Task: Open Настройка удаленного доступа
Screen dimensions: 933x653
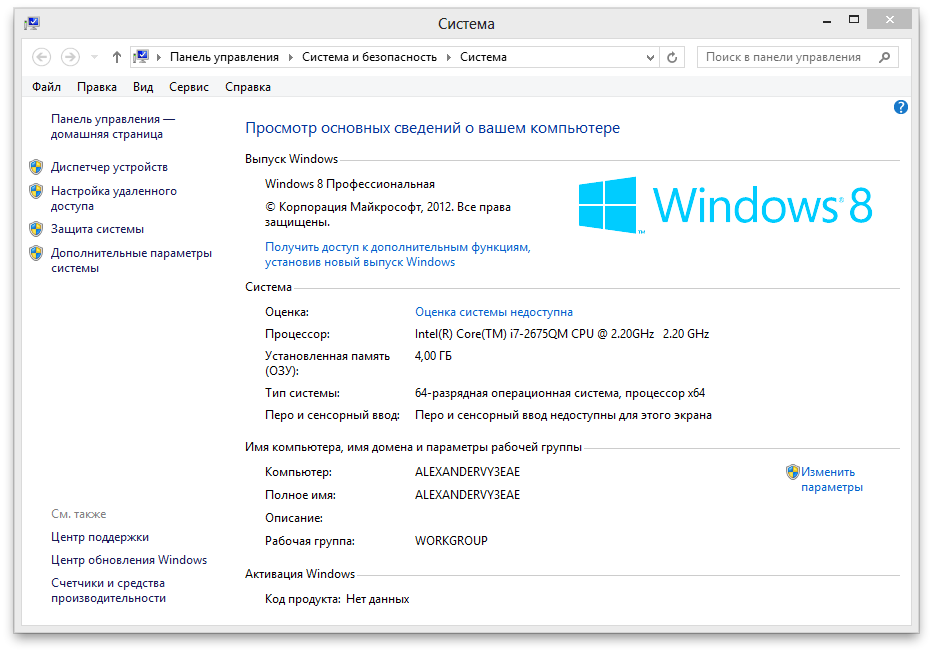Action: click(x=114, y=198)
